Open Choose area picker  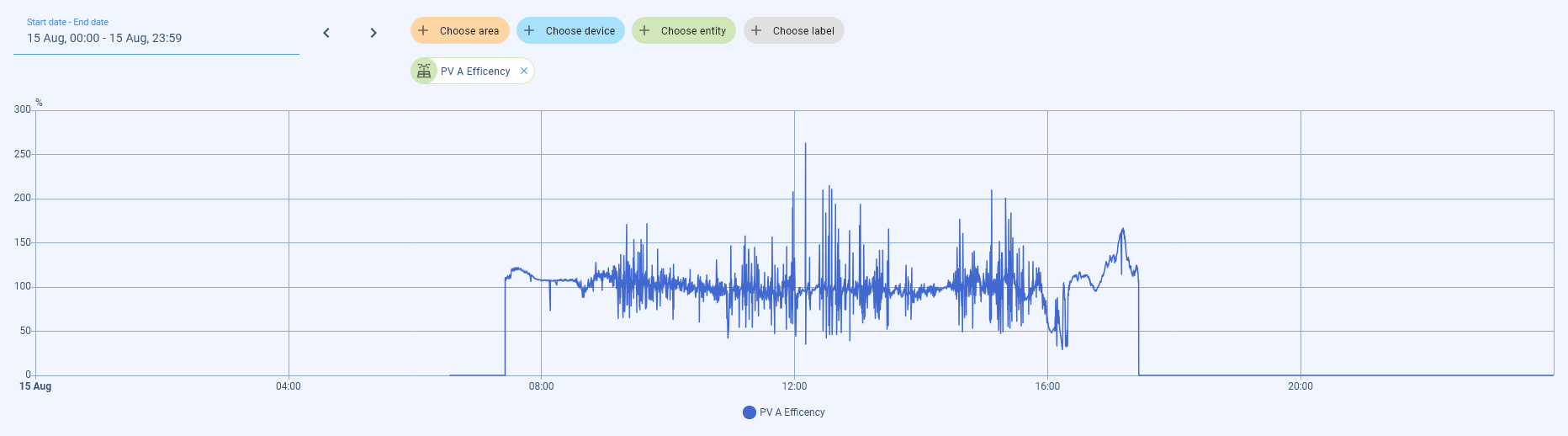tap(469, 31)
